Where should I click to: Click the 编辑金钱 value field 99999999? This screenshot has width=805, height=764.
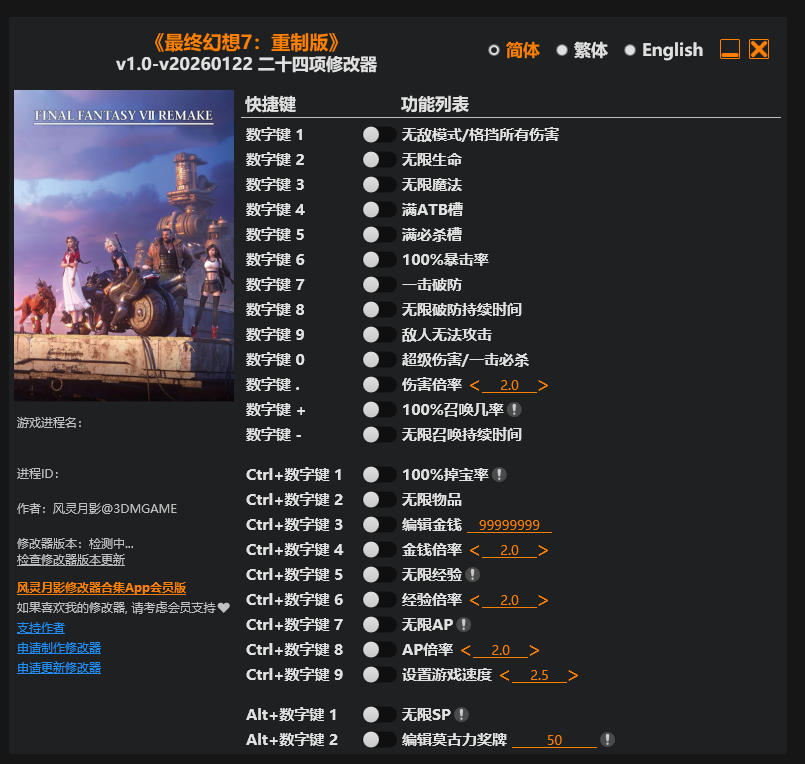pyautogui.click(x=509, y=525)
